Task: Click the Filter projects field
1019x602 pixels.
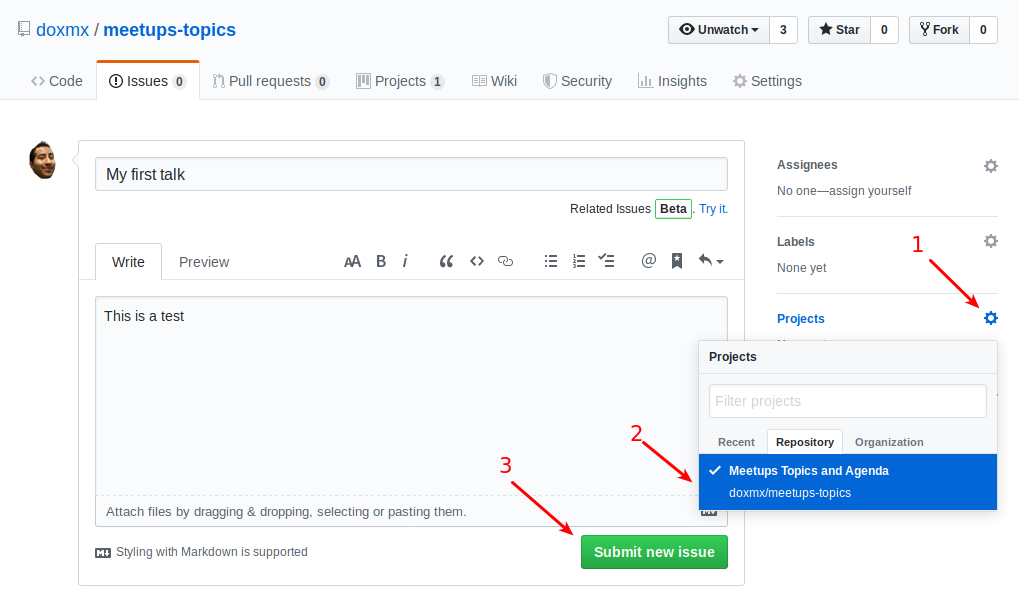Action: [847, 401]
